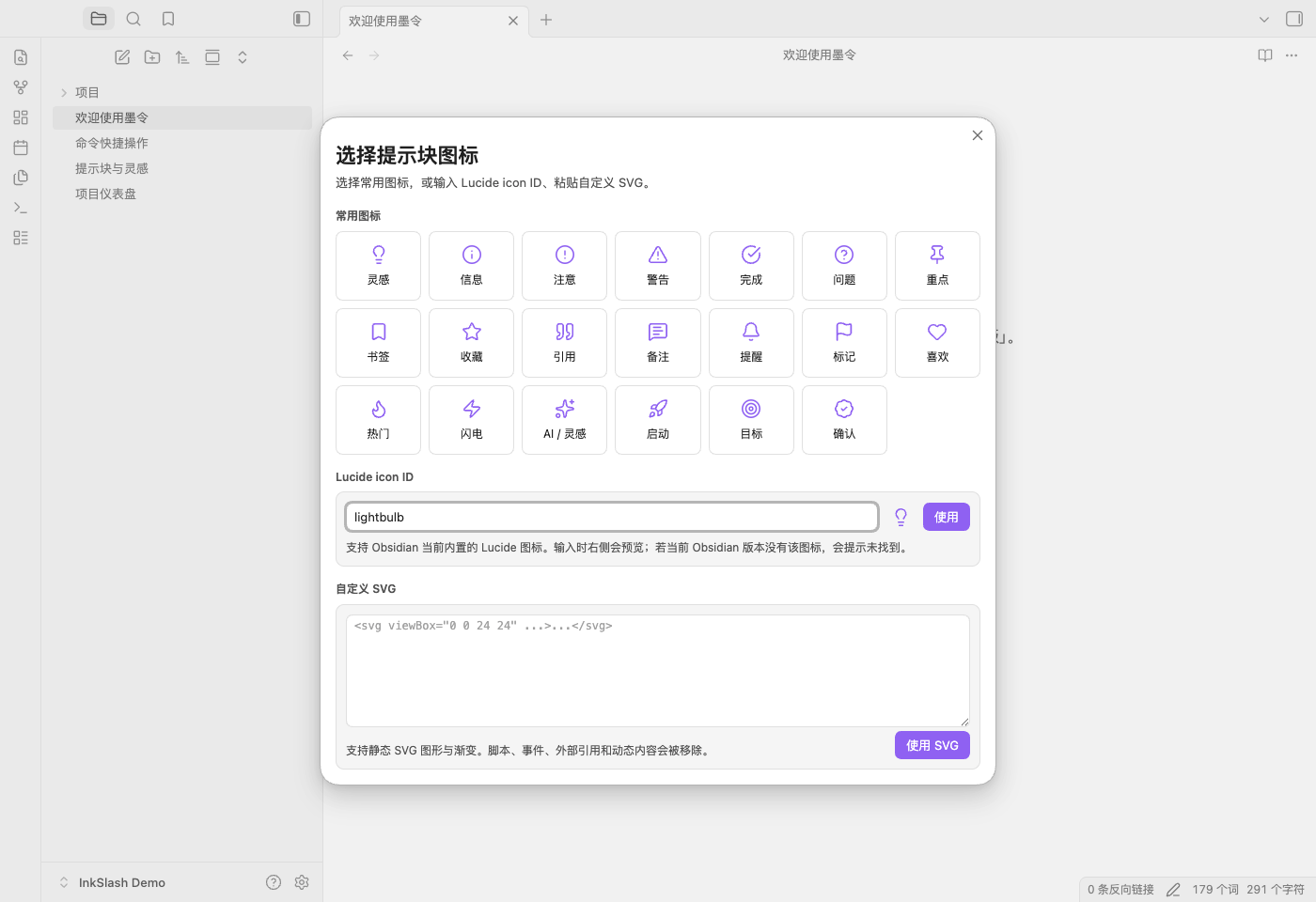
Task: Choose the 书签 bookmark icon tile
Action: tap(378, 343)
